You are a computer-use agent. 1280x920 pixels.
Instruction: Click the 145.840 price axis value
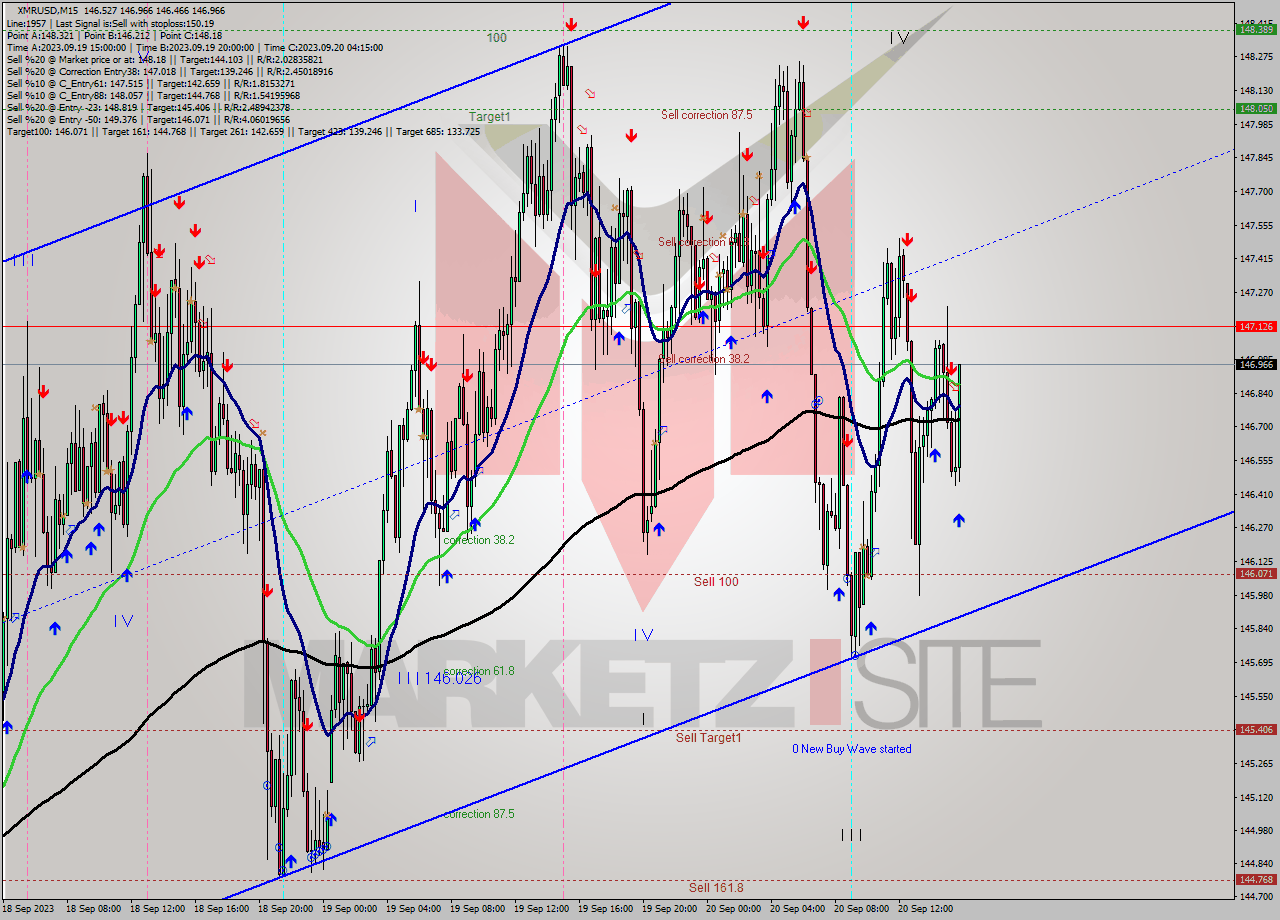click(1256, 628)
